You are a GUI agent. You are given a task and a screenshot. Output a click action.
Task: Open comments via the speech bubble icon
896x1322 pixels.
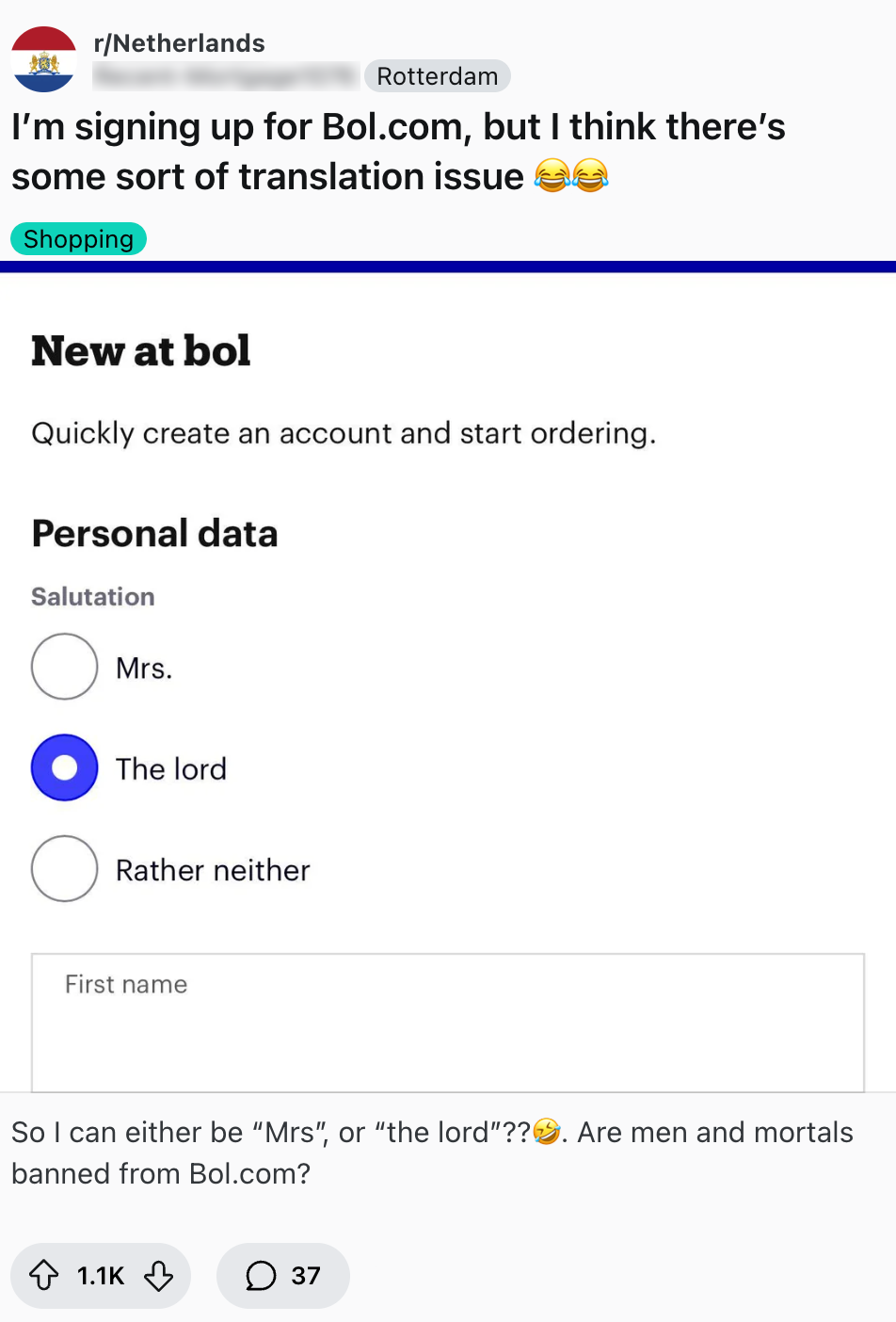(x=261, y=1276)
